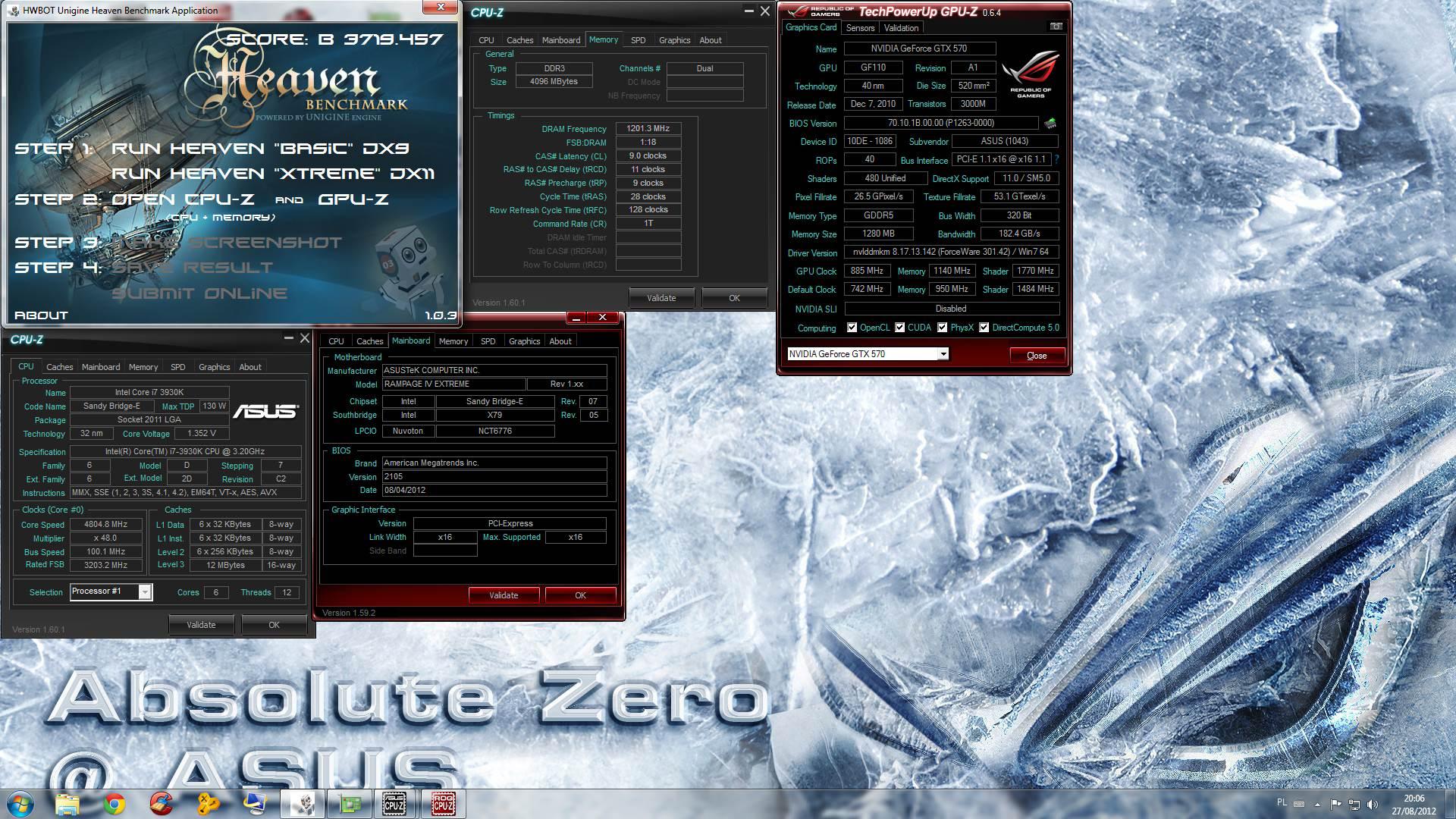Viewport: 1456px width, 819px height.
Task: Click the RAMPAGE IV EXTREME model field
Action: pyautogui.click(x=453, y=384)
